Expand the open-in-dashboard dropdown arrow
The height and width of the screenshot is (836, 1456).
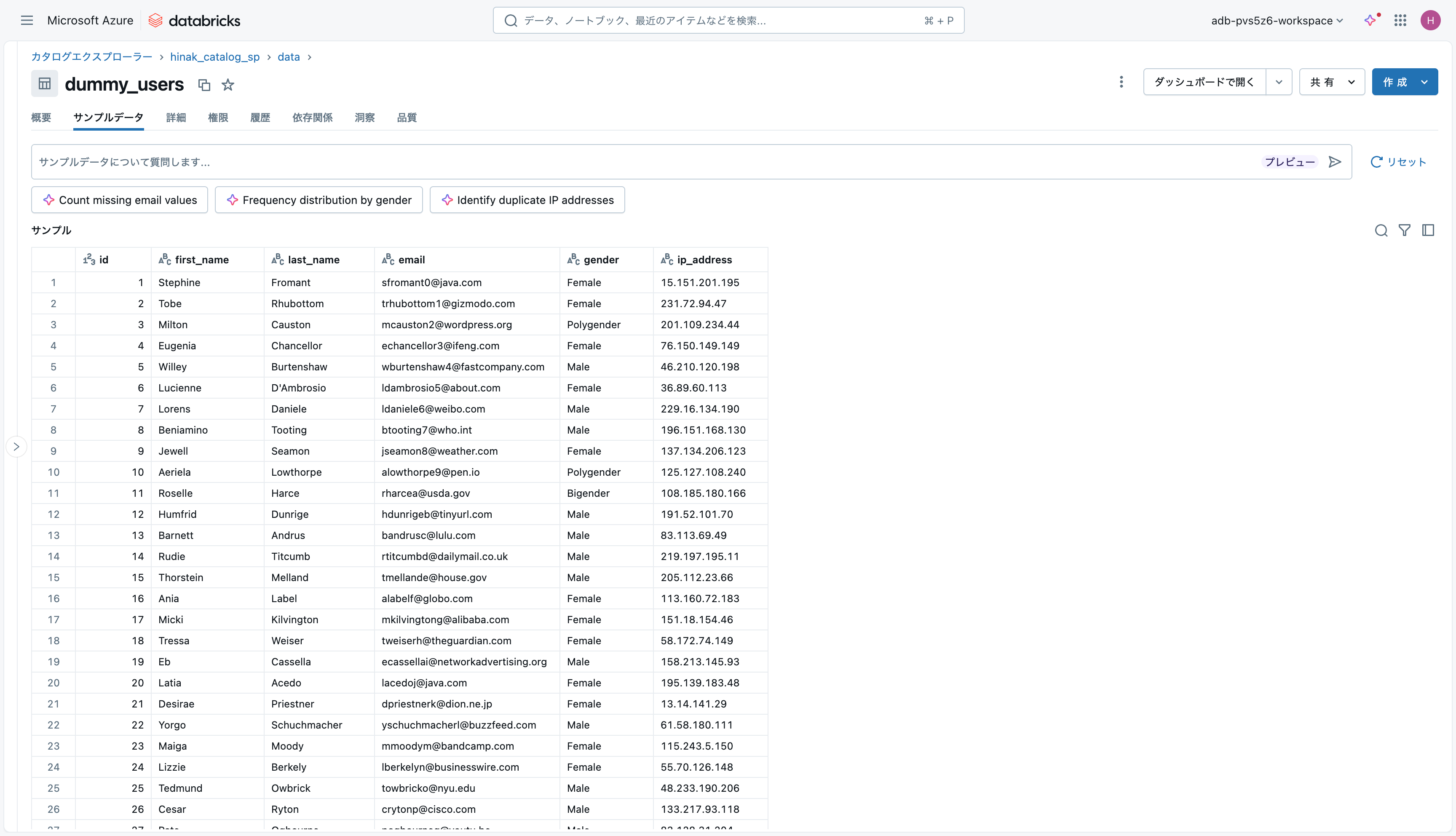click(1279, 82)
